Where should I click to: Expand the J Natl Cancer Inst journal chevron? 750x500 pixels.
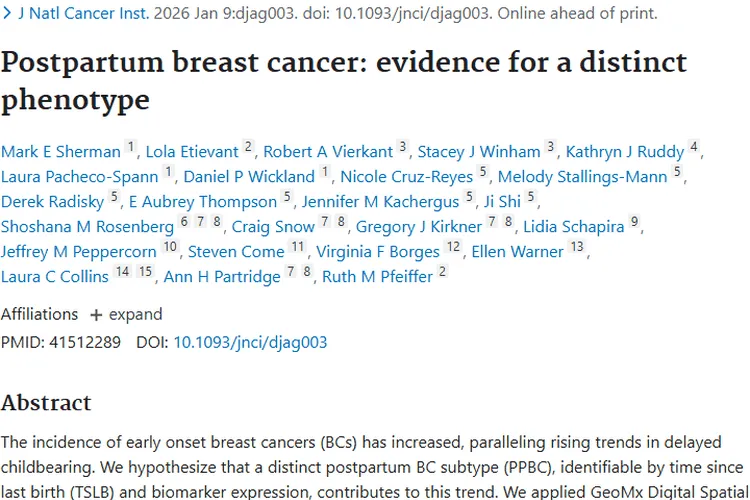click(x=8, y=15)
